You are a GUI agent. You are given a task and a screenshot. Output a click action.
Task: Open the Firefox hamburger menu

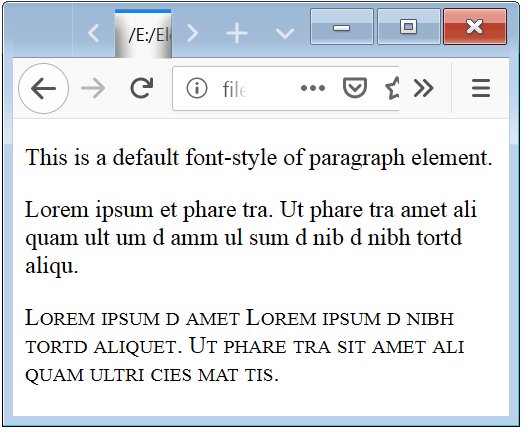tap(481, 88)
